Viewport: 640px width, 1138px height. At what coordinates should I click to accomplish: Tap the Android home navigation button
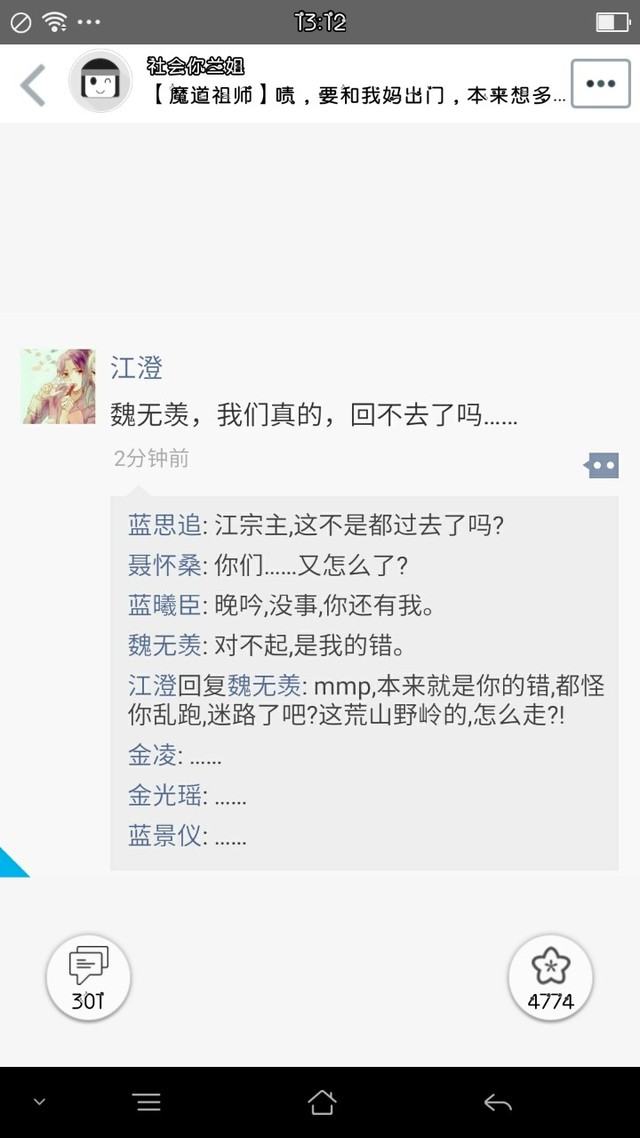[322, 1102]
